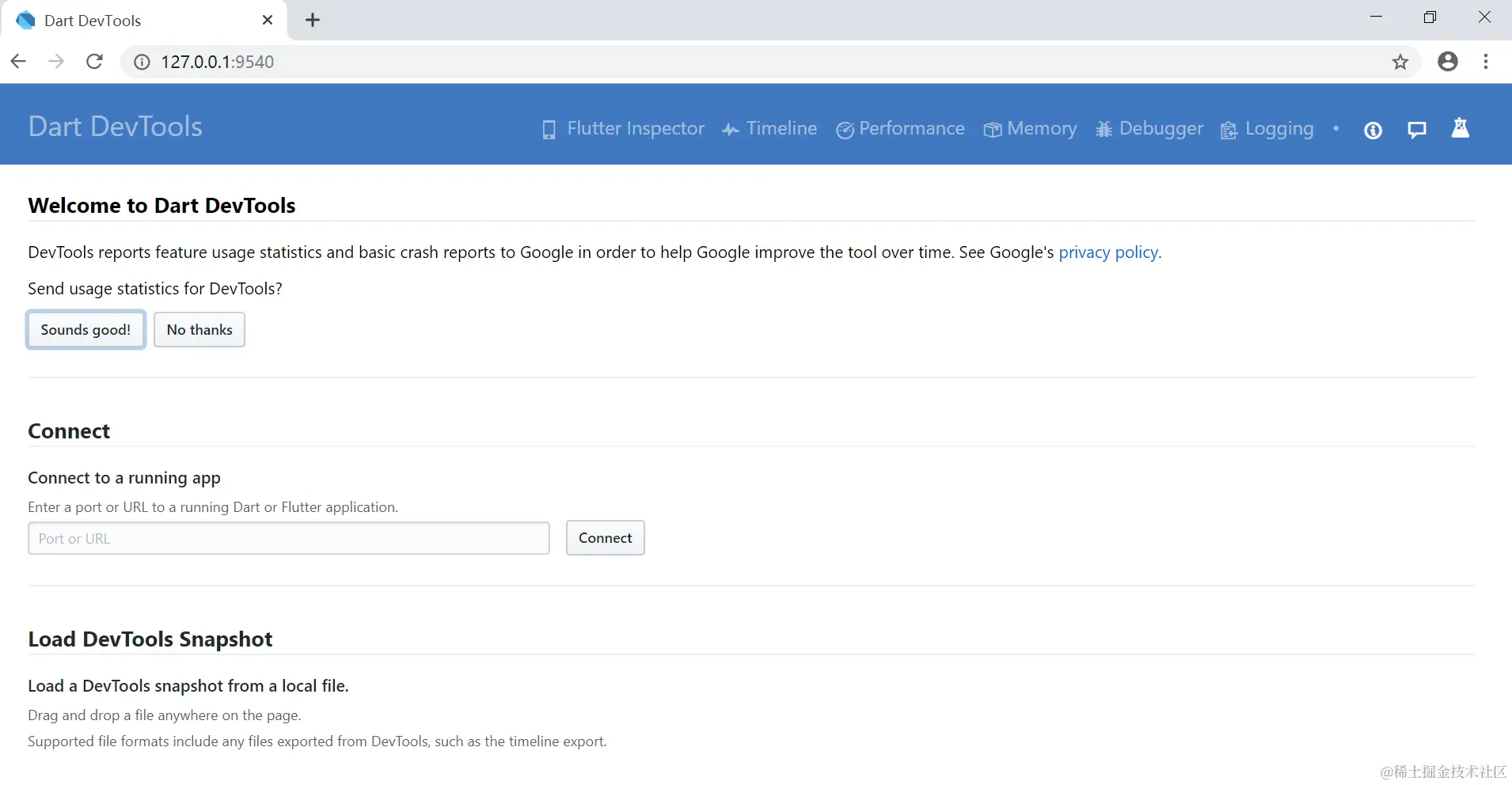Image resolution: width=1512 pixels, height=785 pixels.
Task: Open the browser profile icon
Action: 1448,62
